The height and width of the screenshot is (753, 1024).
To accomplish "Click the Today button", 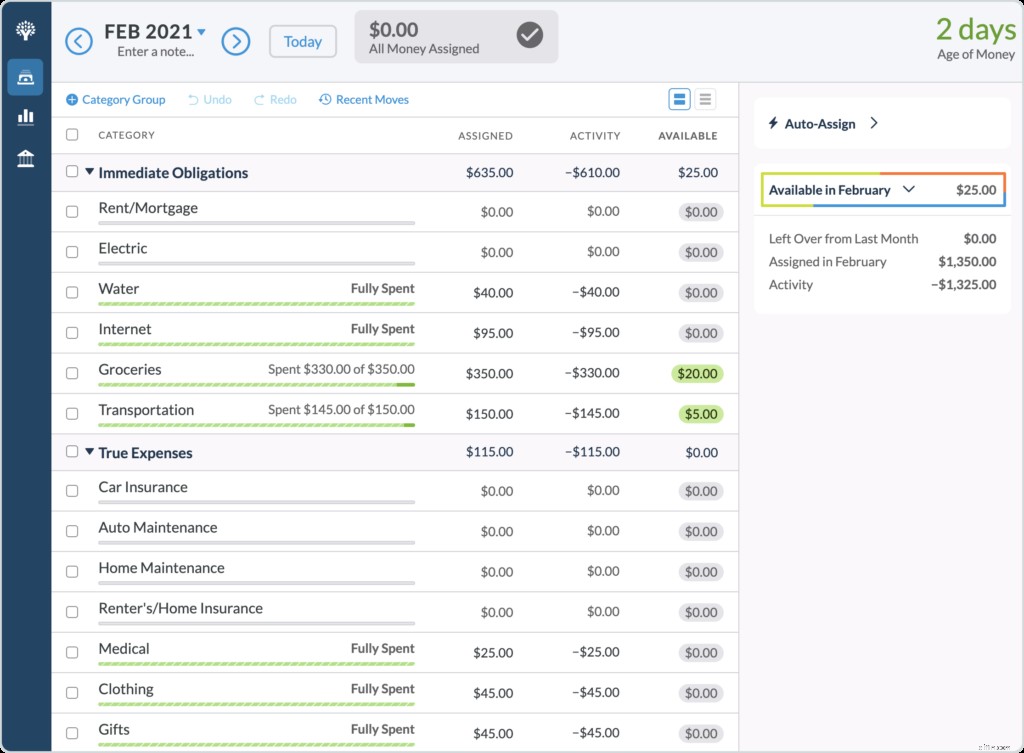I will point(302,41).
